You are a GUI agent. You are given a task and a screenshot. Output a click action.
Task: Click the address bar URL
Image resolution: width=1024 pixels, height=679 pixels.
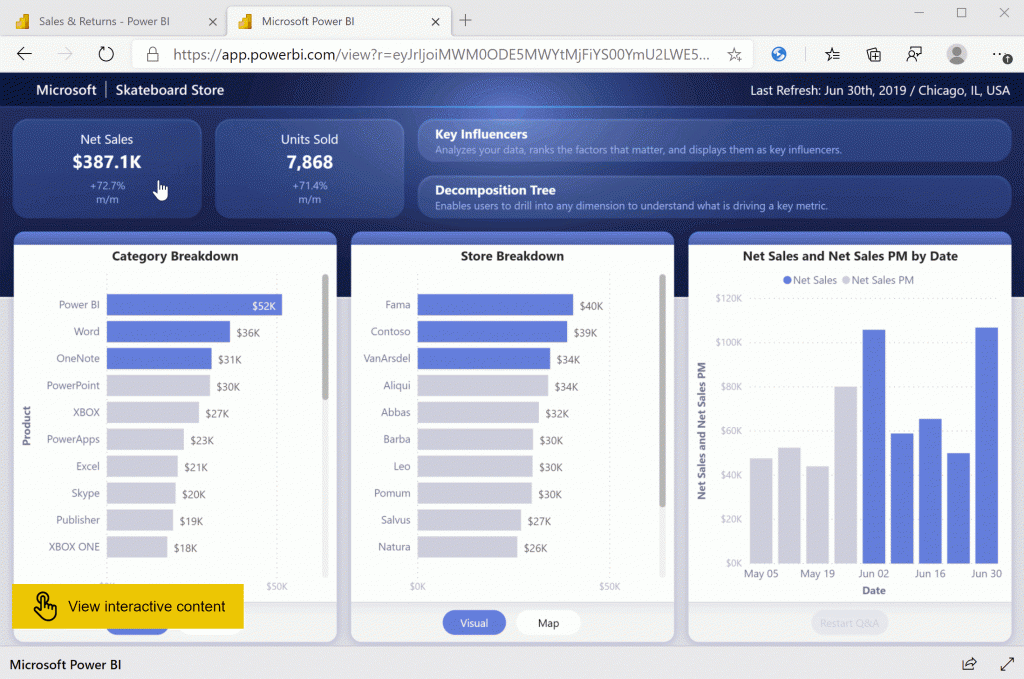tap(441, 55)
